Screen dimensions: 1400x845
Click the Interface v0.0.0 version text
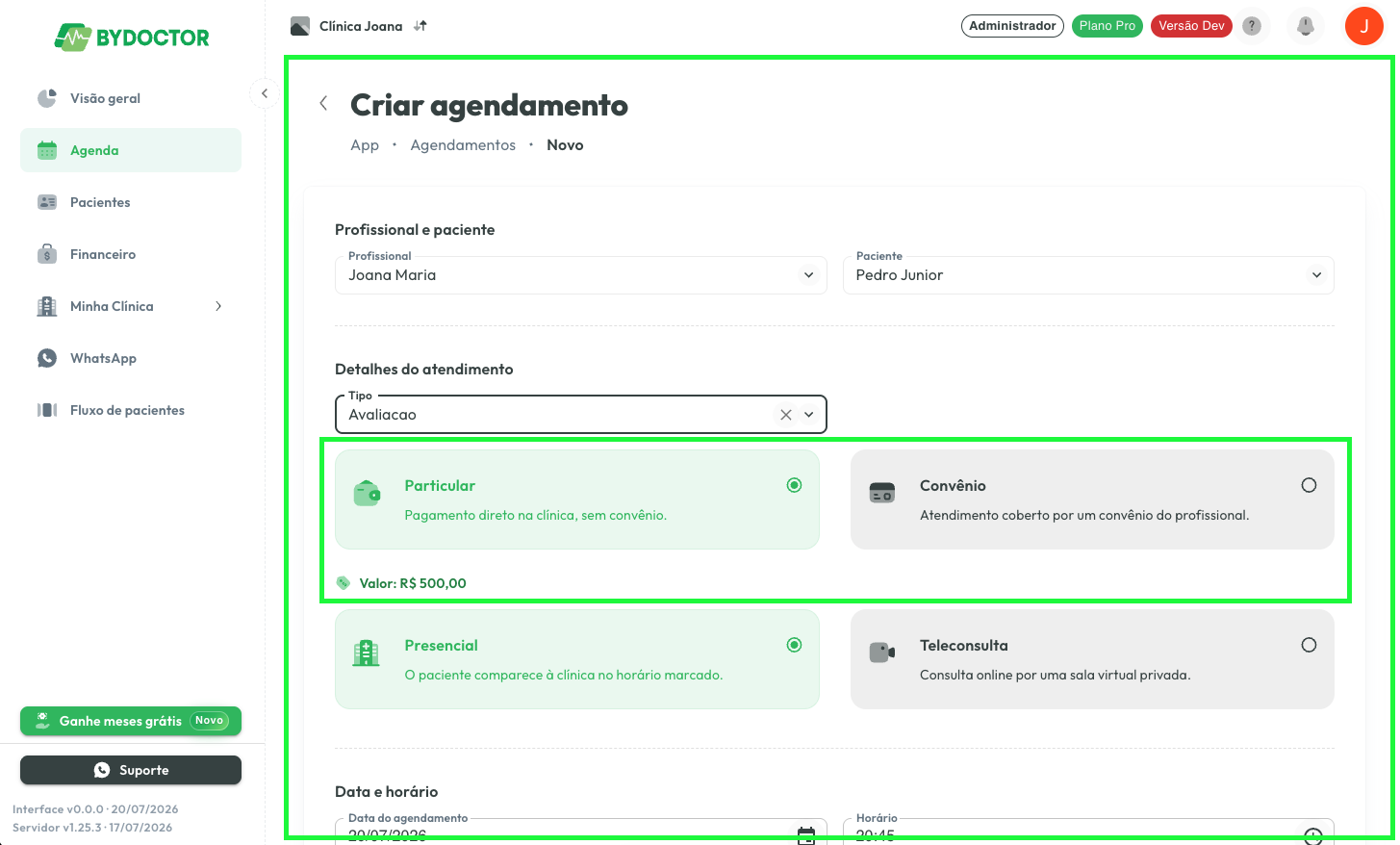pos(95,809)
